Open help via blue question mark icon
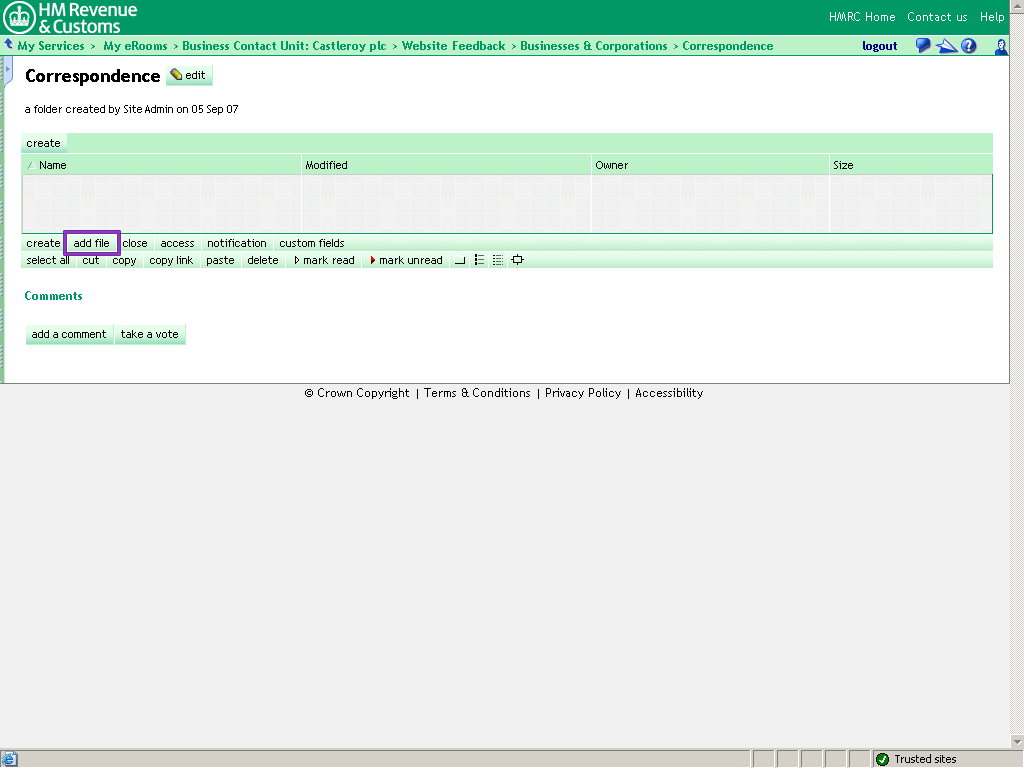This screenshot has height=768, width=1024. [968, 46]
